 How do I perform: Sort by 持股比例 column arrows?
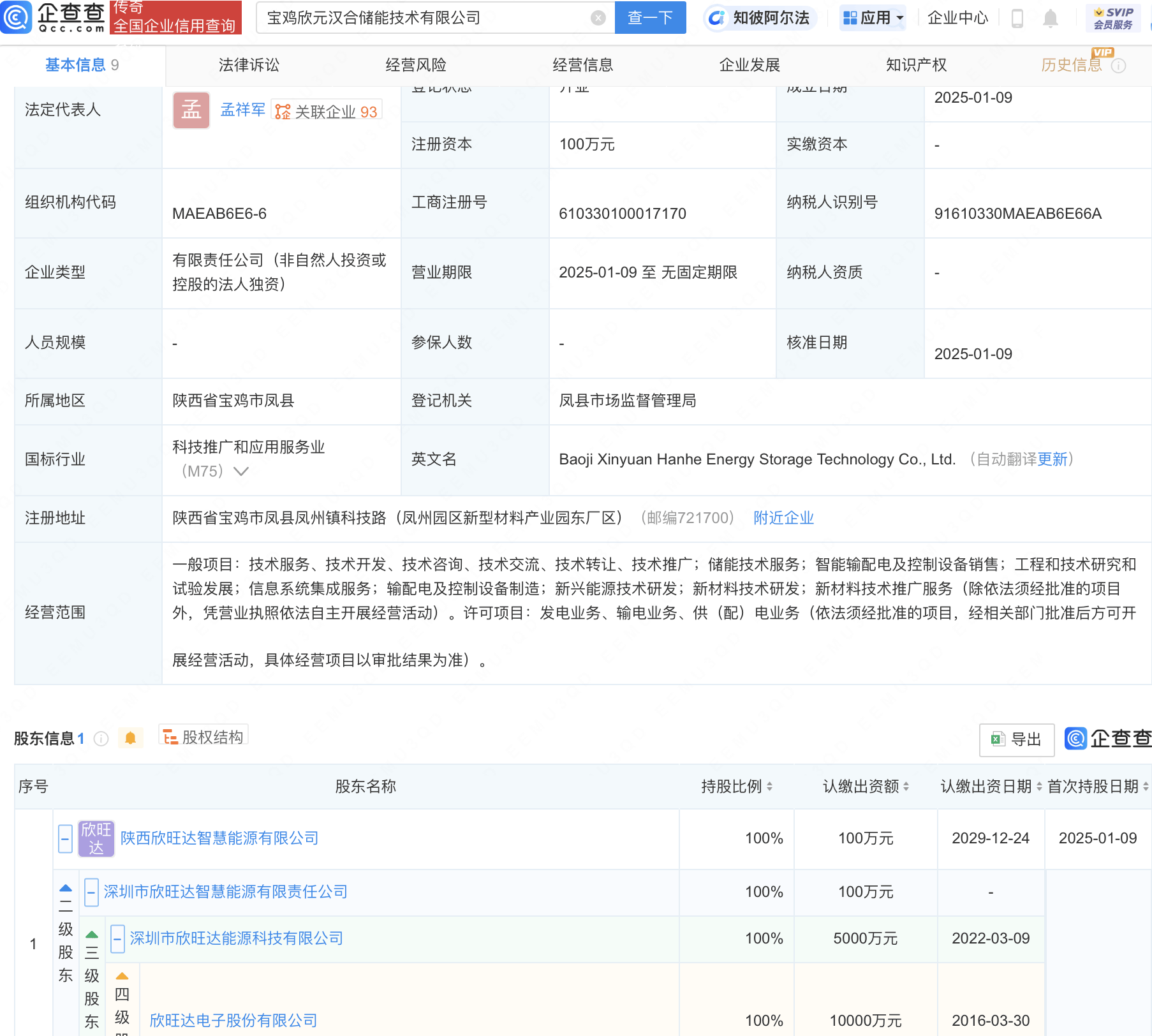click(x=770, y=787)
